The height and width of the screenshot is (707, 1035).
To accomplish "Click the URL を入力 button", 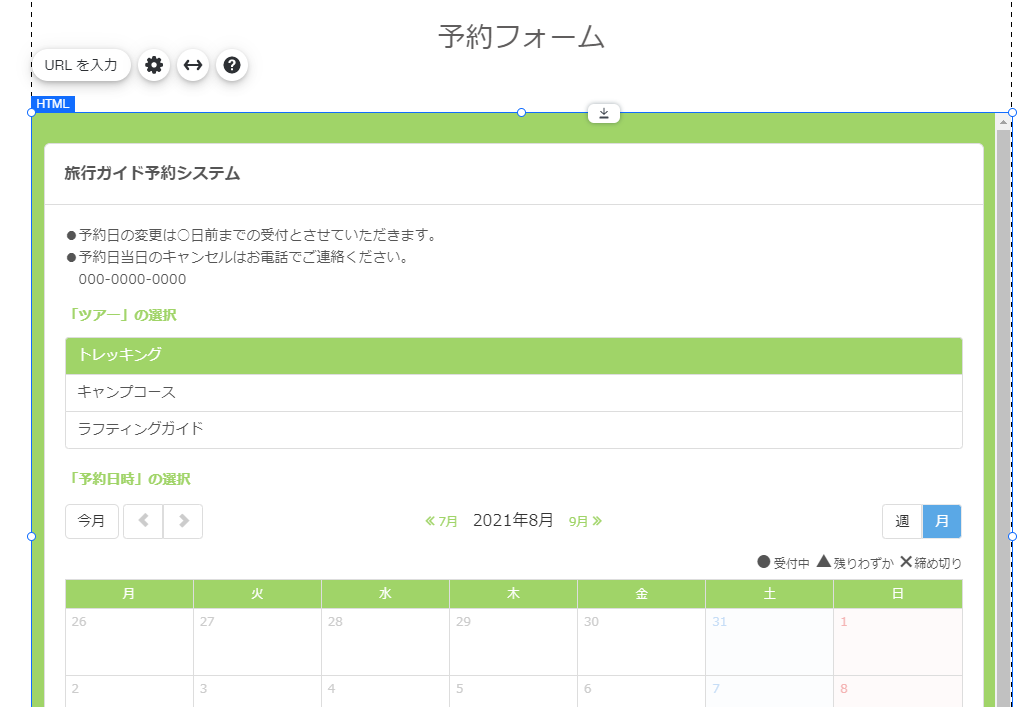I will click(81, 65).
